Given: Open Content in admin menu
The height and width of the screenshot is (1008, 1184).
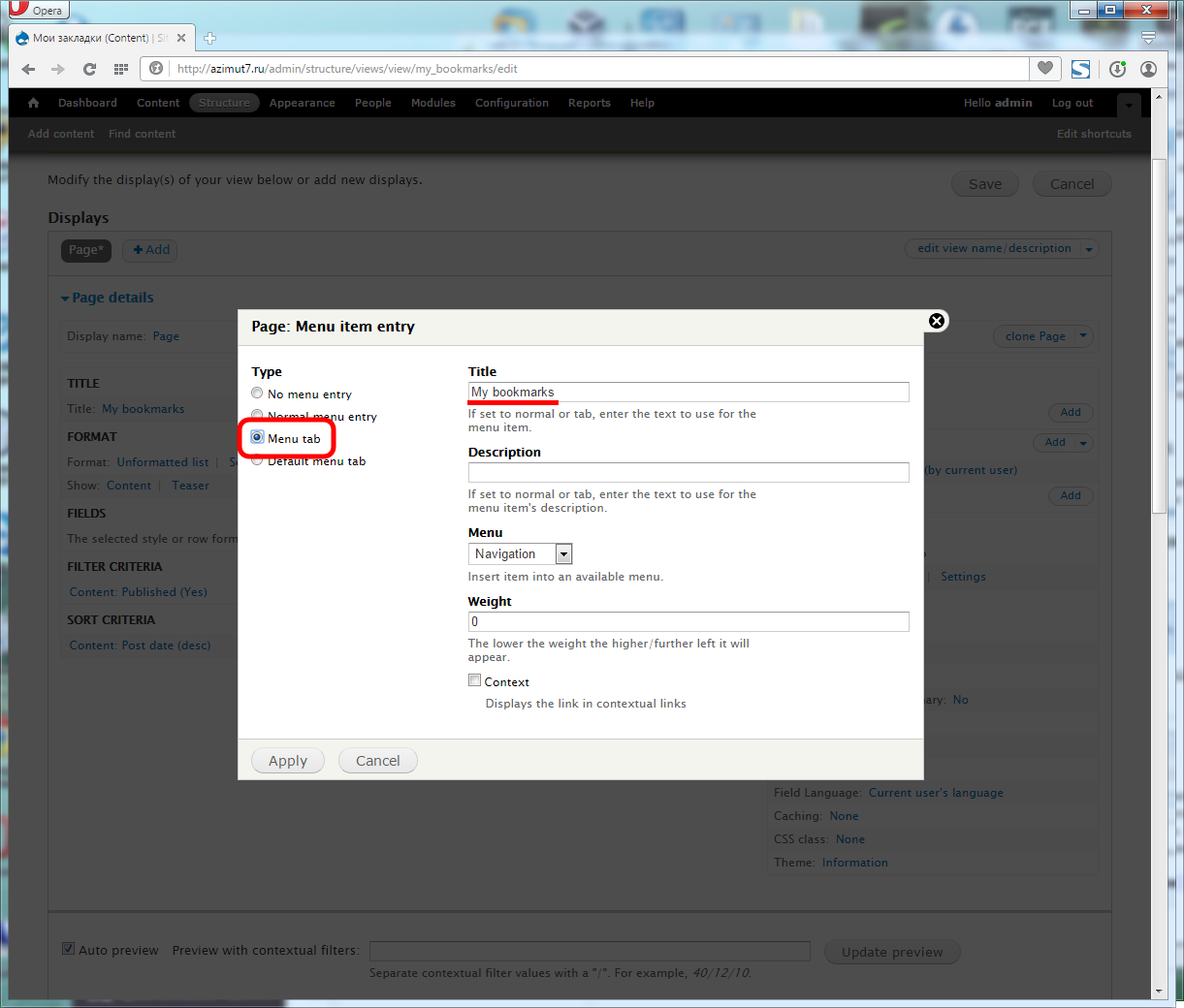Looking at the screenshot, I should [x=158, y=103].
